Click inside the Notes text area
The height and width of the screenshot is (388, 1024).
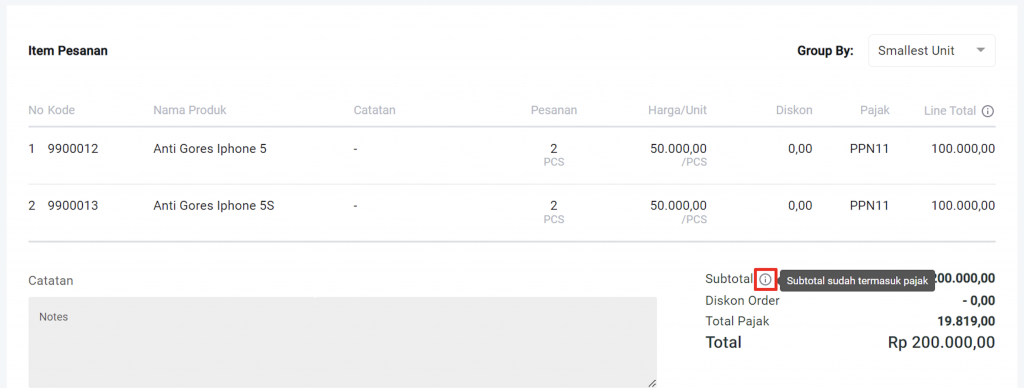point(342,342)
